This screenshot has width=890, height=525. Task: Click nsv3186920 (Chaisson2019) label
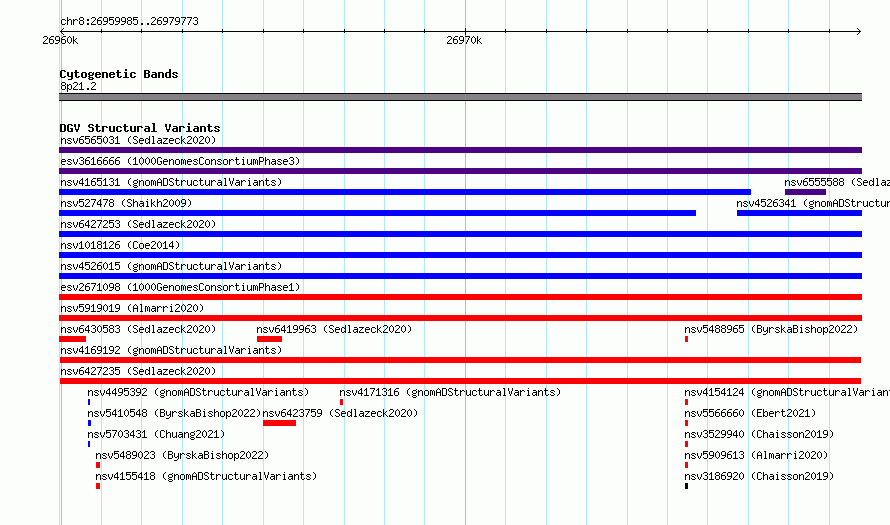[x=759, y=476]
